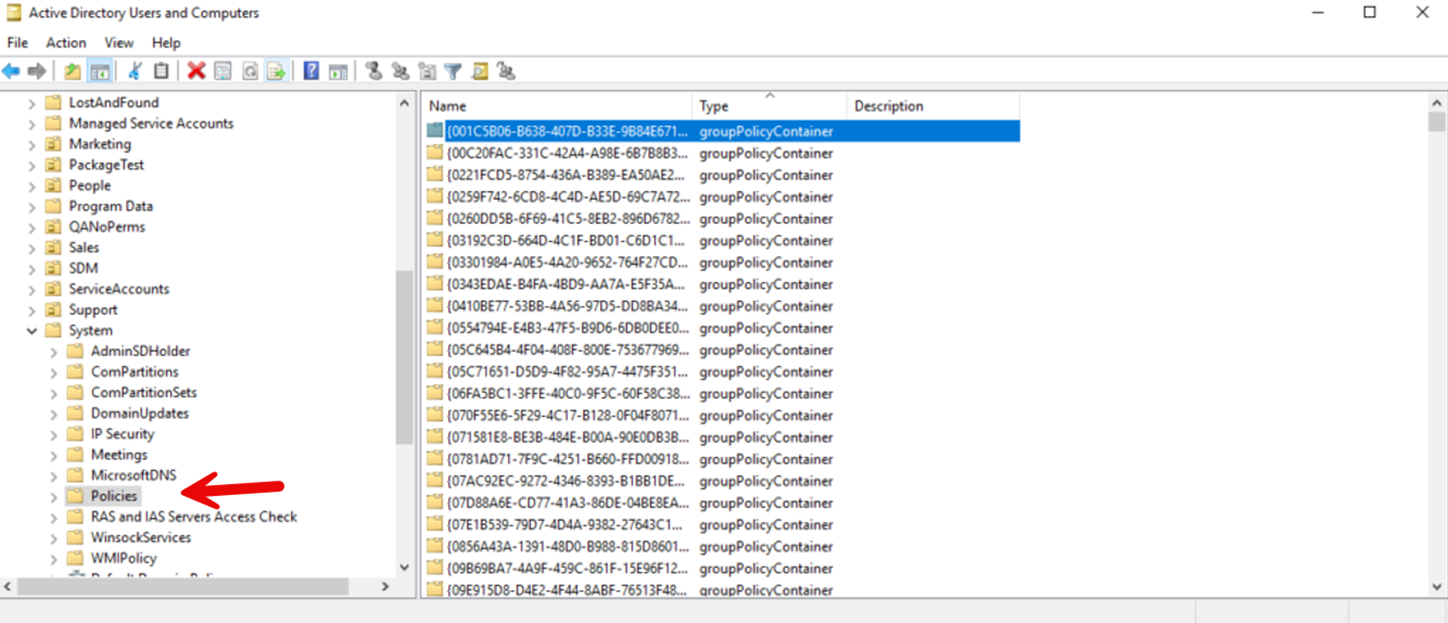Click the blue Back navigation arrow

coord(12,70)
